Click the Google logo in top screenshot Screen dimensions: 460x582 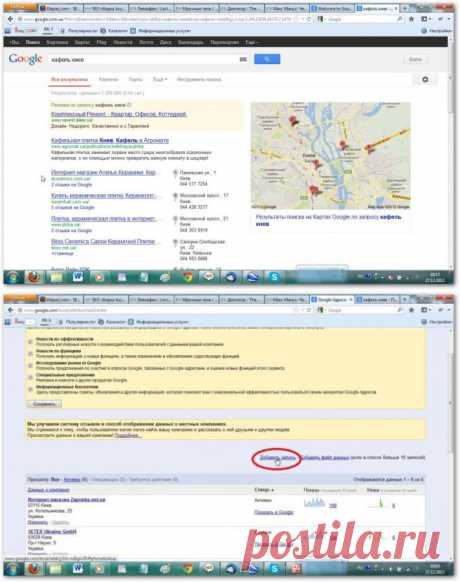[25, 59]
